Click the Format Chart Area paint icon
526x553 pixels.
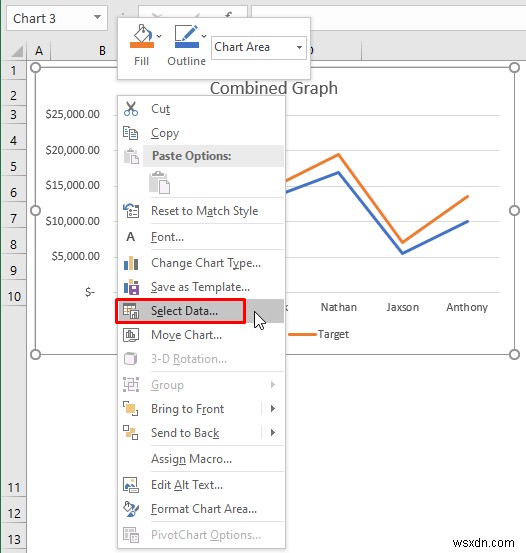click(131, 509)
